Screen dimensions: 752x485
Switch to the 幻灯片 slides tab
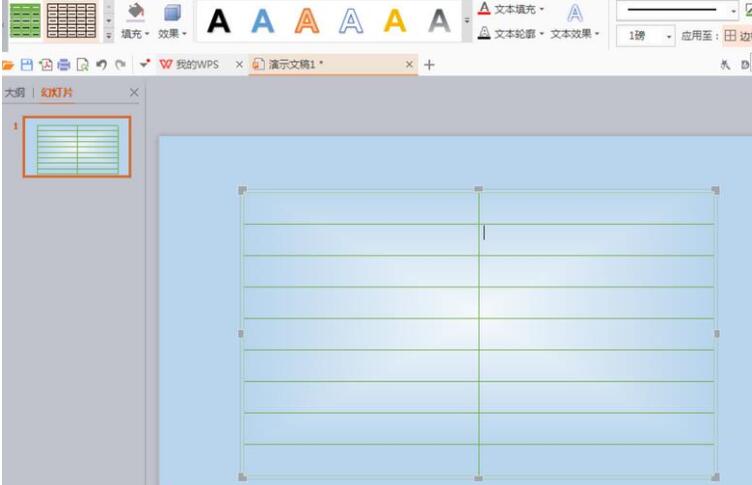click(57, 93)
